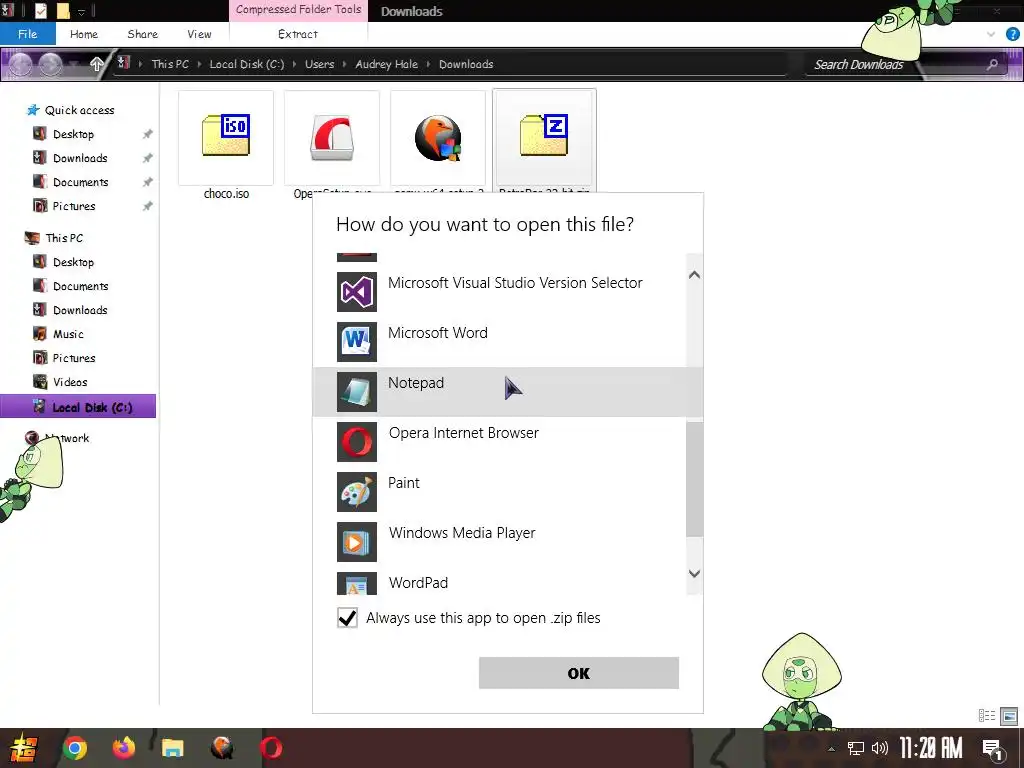Select the Opera setup exe file

click(x=332, y=137)
